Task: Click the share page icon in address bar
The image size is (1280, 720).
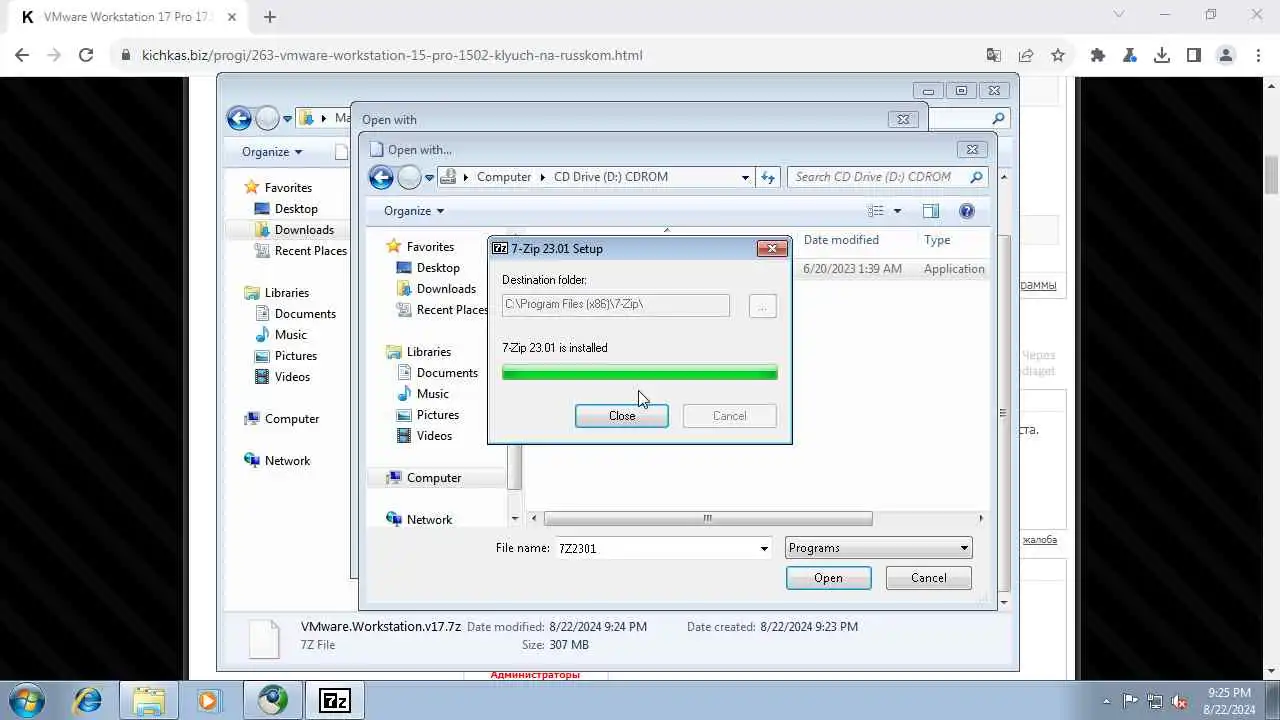Action: tap(1026, 55)
